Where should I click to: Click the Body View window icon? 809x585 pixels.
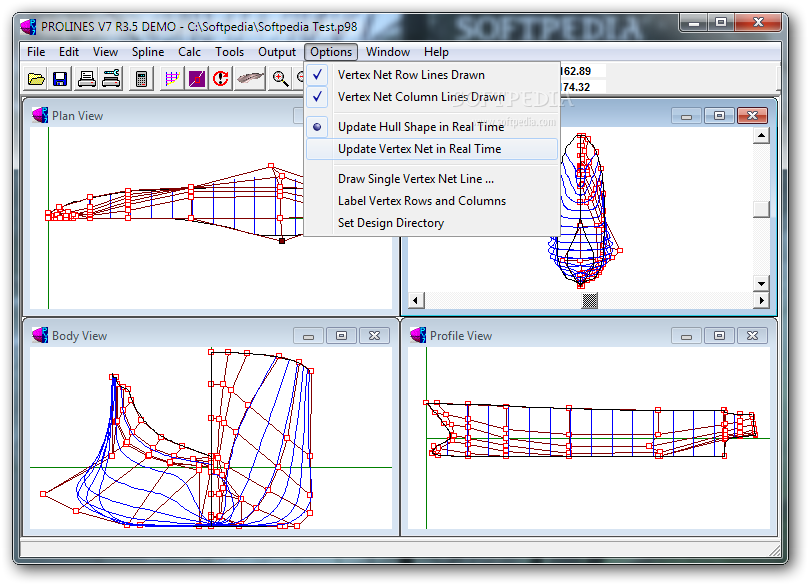[40, 335]
